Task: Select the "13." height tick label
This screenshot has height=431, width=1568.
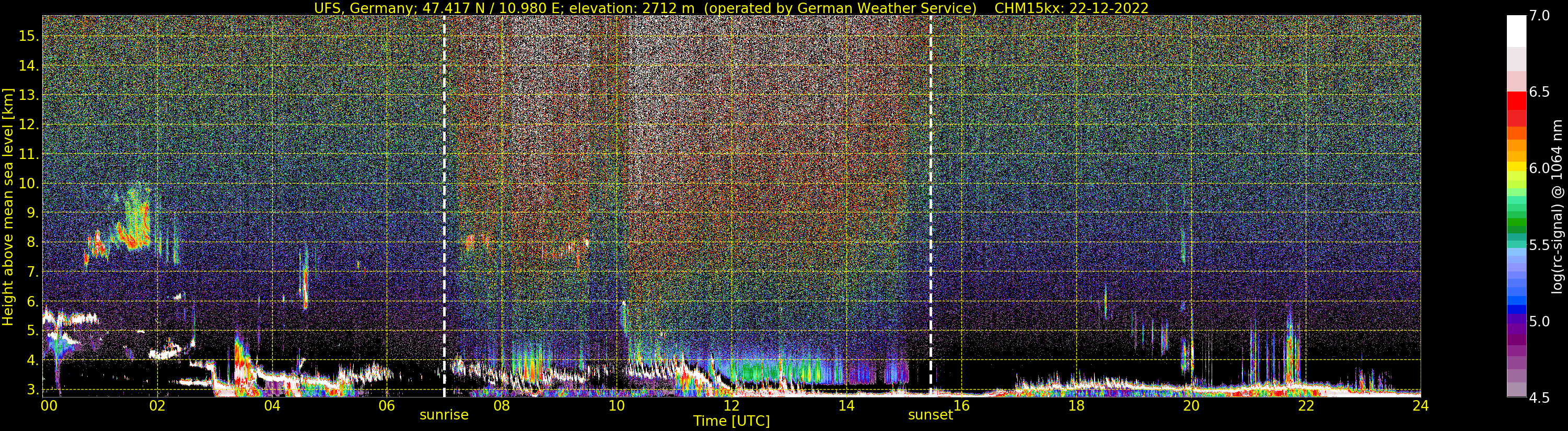Action: pos(29,95)
